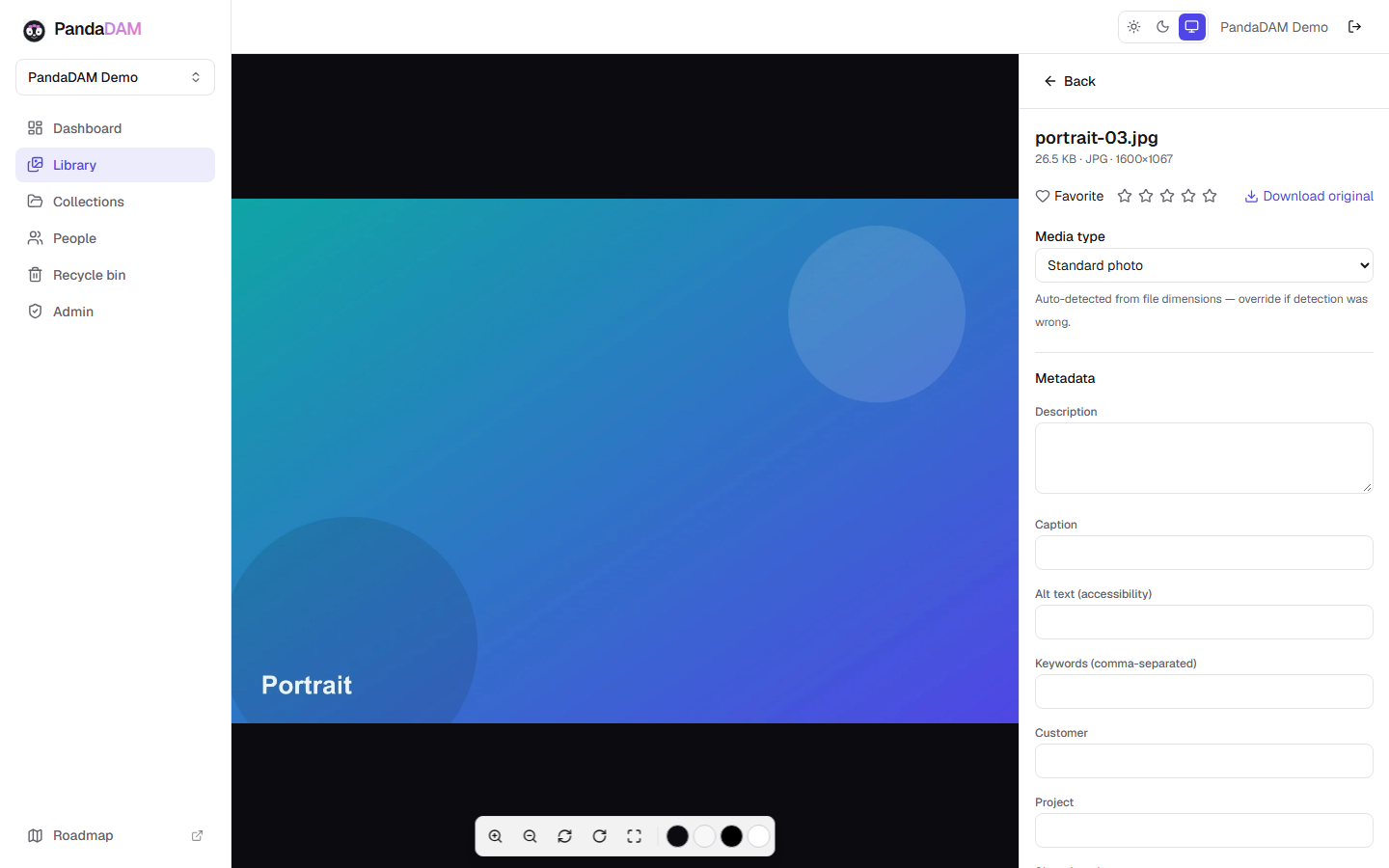Open Dashboard in sidebar
Viewport: 1389px width, 868px height.
click(x=115, y=128)
